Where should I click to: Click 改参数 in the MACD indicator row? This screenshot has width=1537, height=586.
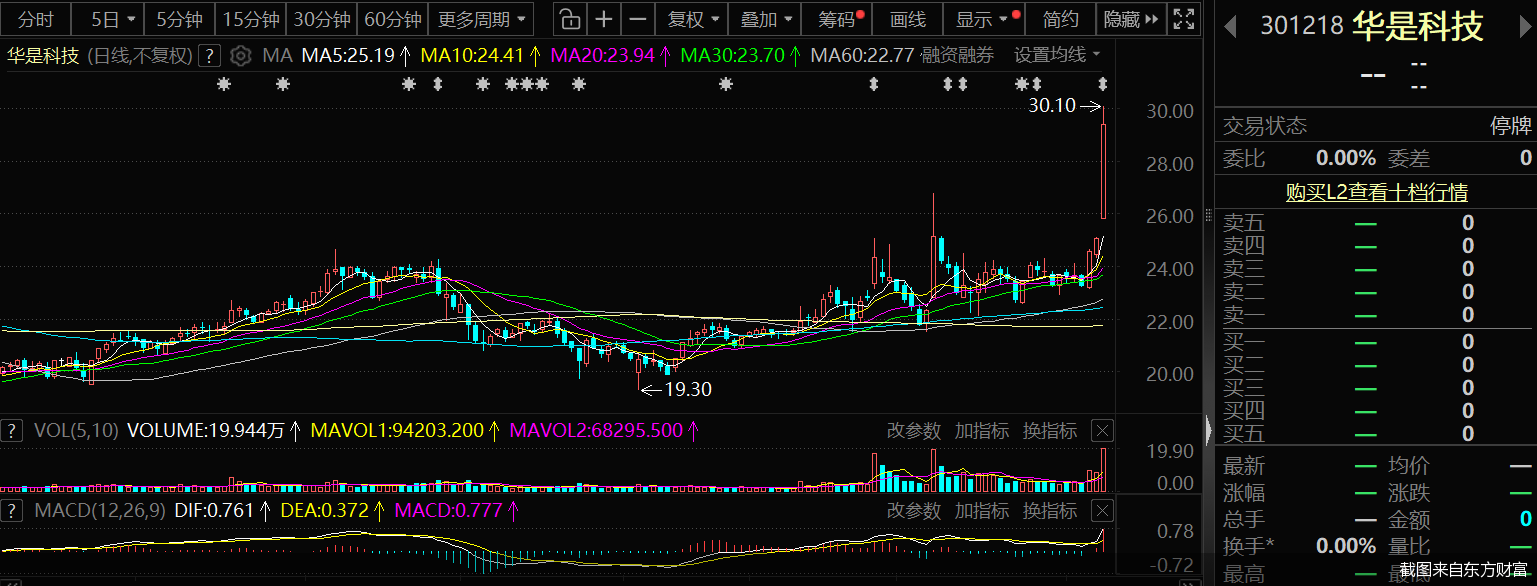(x=914, y=511)
